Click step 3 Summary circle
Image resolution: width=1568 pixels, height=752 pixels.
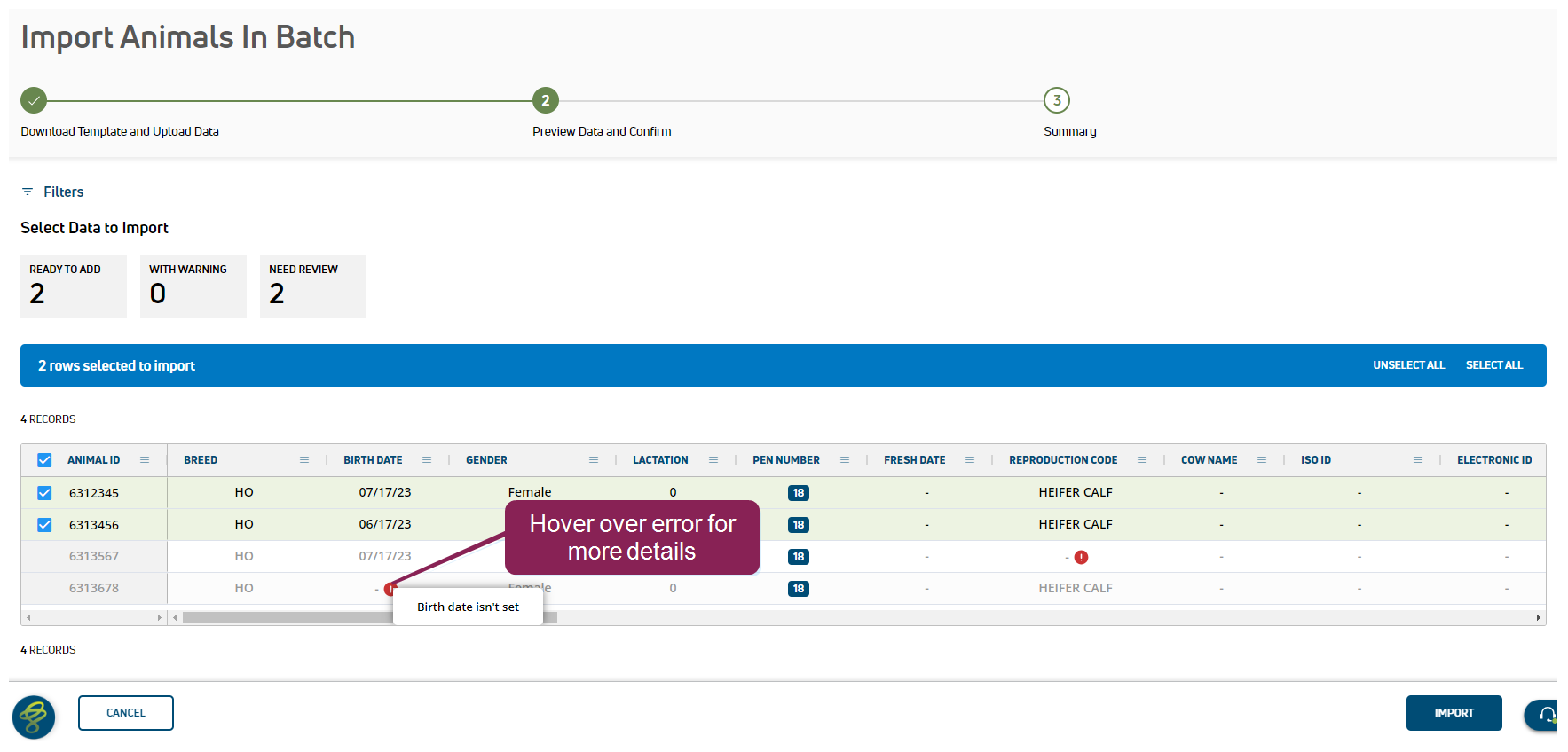point(1056,100)
